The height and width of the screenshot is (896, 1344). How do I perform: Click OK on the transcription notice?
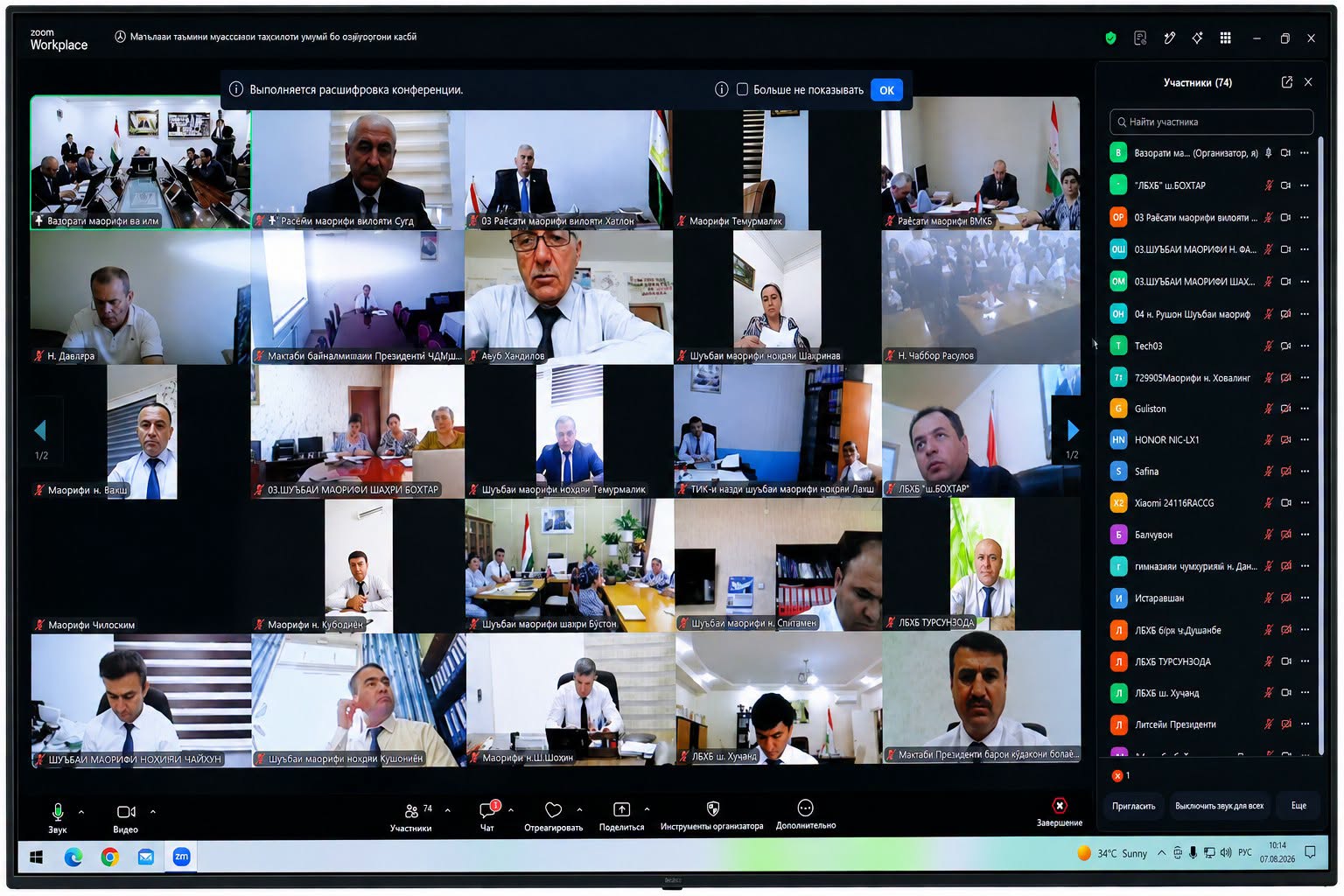coord(886,90)
